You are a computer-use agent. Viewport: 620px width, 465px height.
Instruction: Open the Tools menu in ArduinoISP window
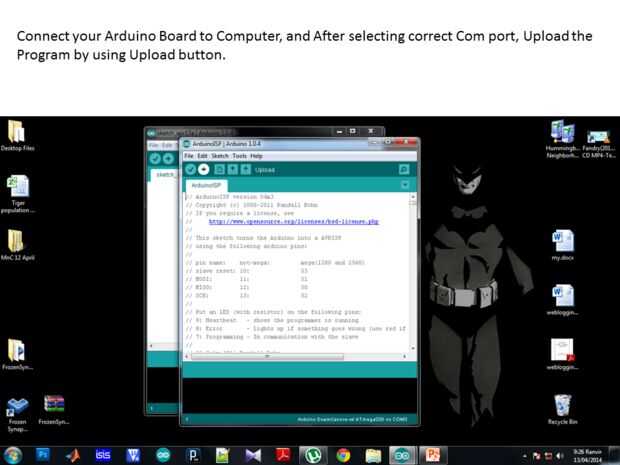point(240,156)
